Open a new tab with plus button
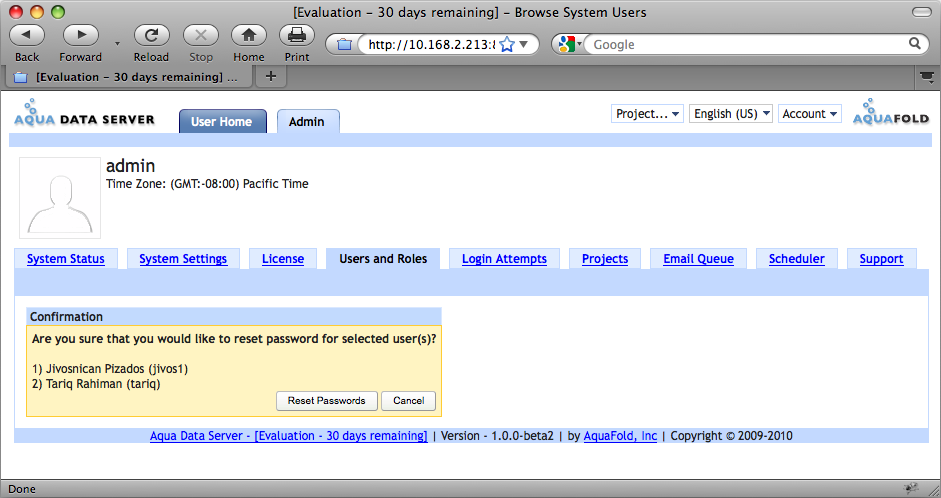 [x=271, y=76]
